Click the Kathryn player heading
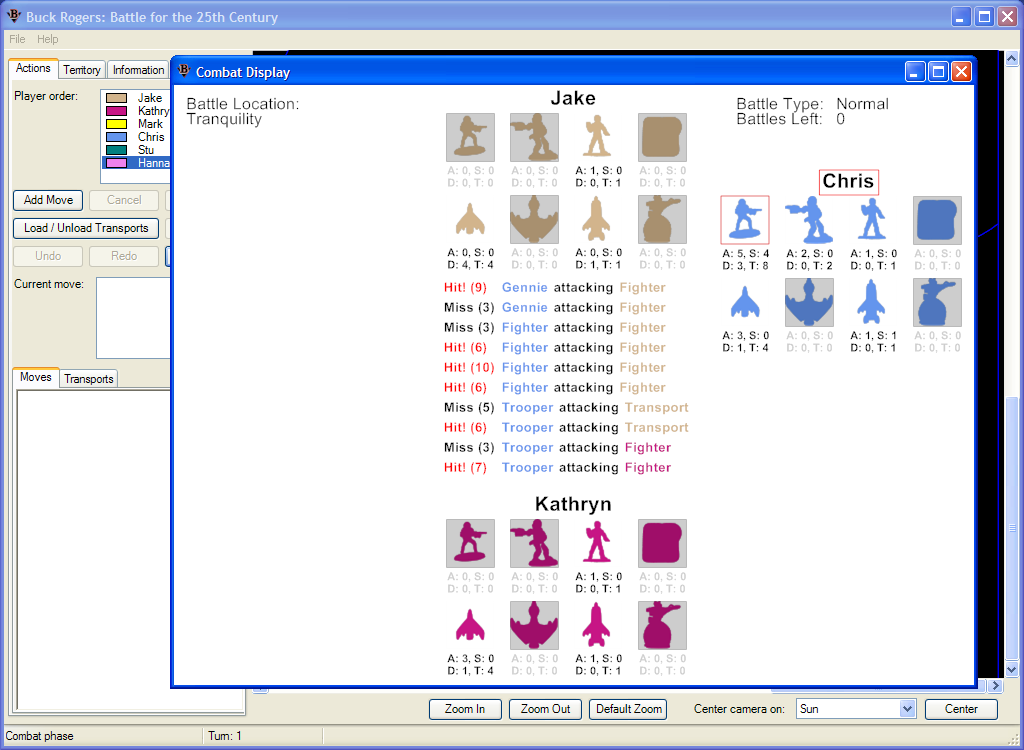 point(573,504)
